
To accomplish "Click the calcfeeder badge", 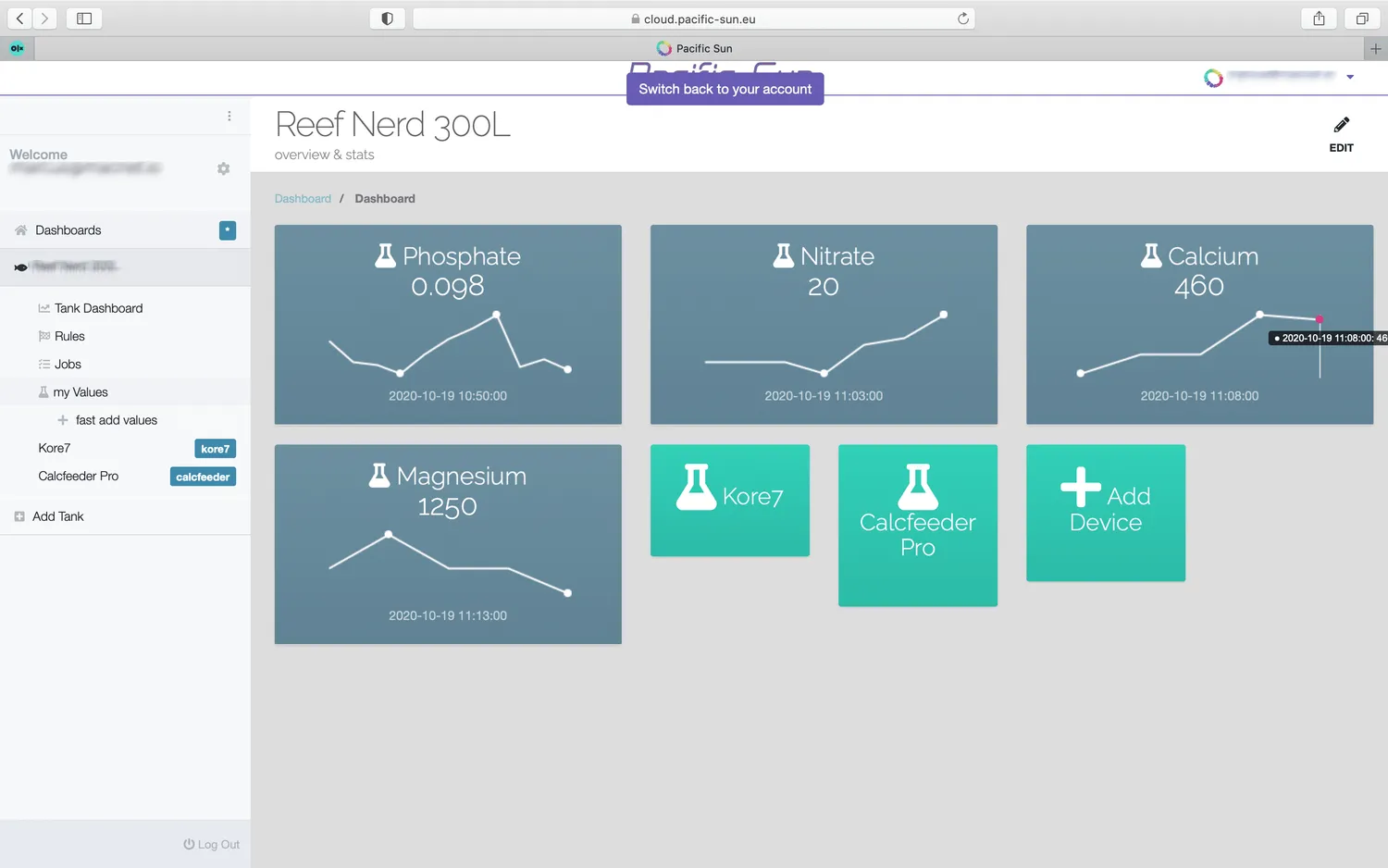I will tap(203, 477).
